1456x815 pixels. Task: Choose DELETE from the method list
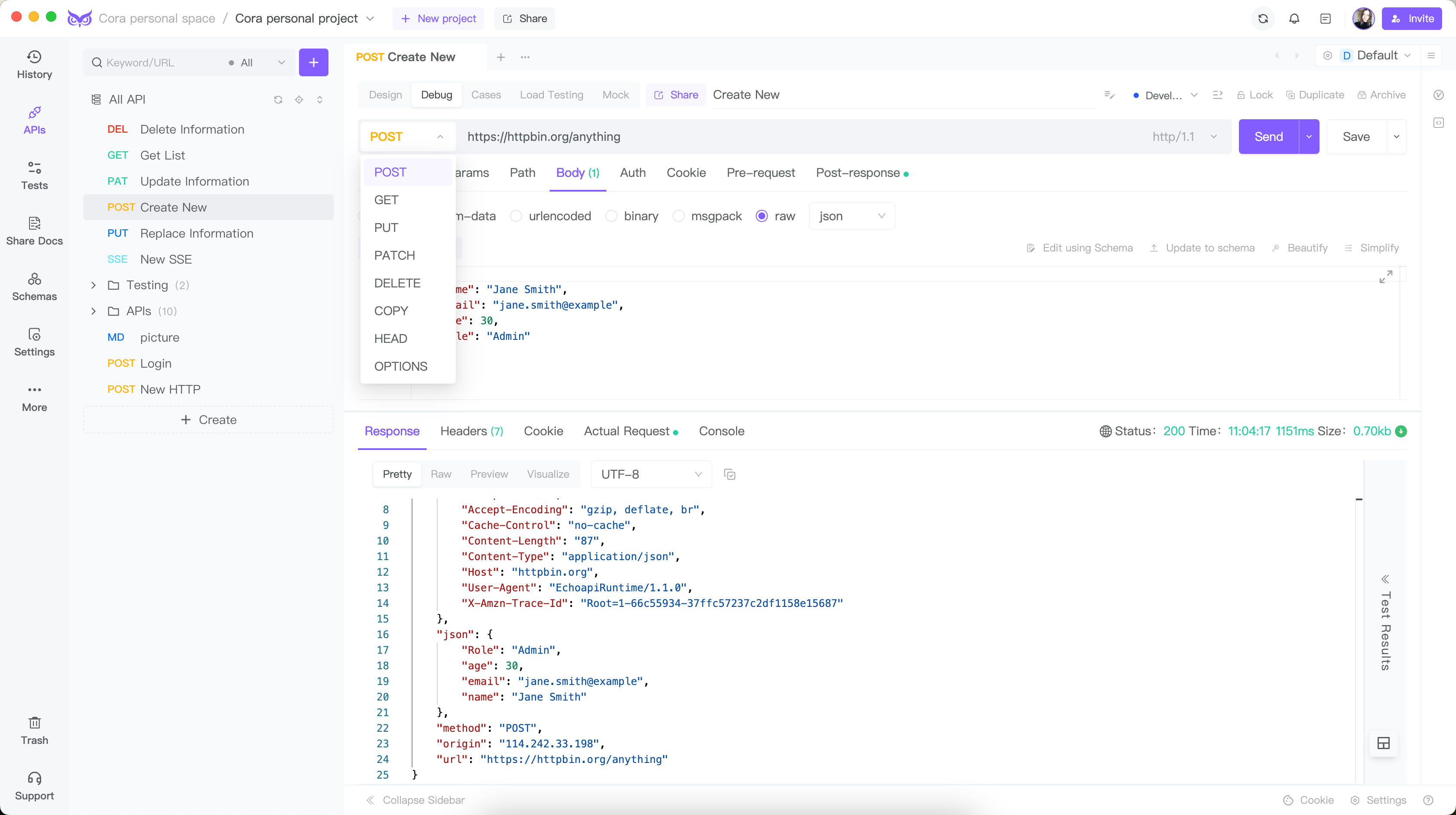(407, 283)
